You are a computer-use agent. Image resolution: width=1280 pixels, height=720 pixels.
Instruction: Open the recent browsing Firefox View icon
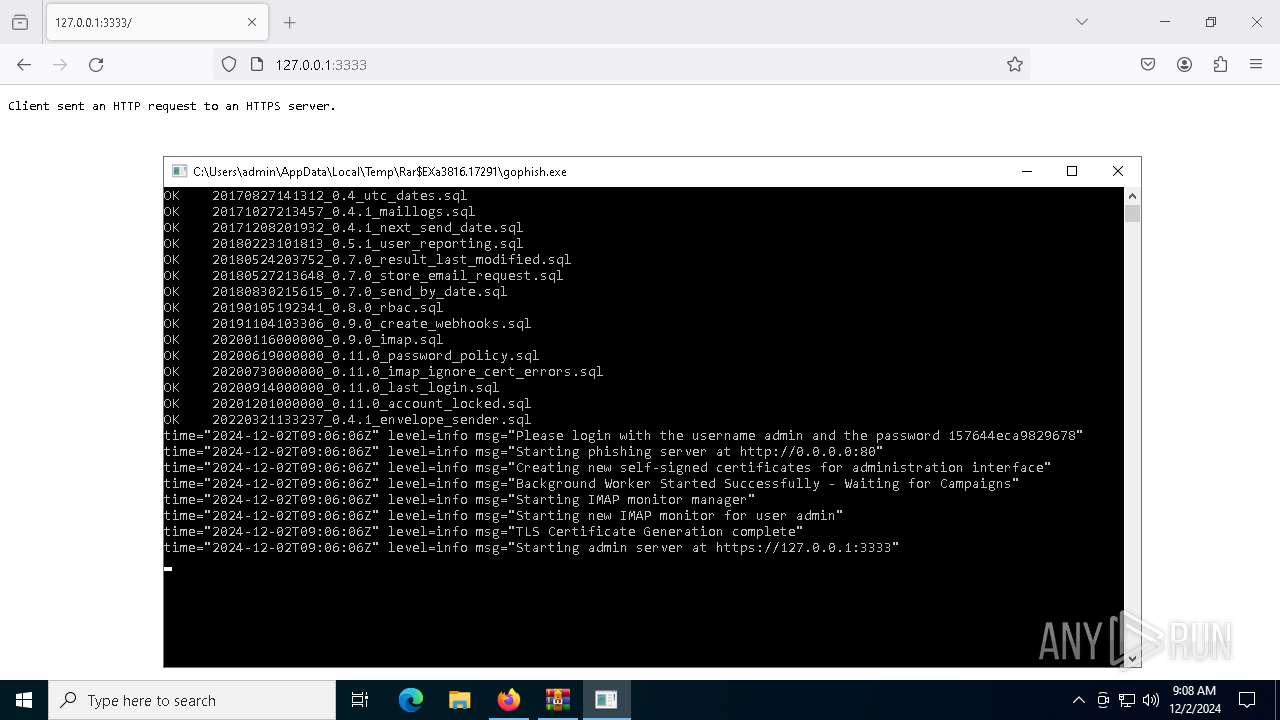point(20,22)
